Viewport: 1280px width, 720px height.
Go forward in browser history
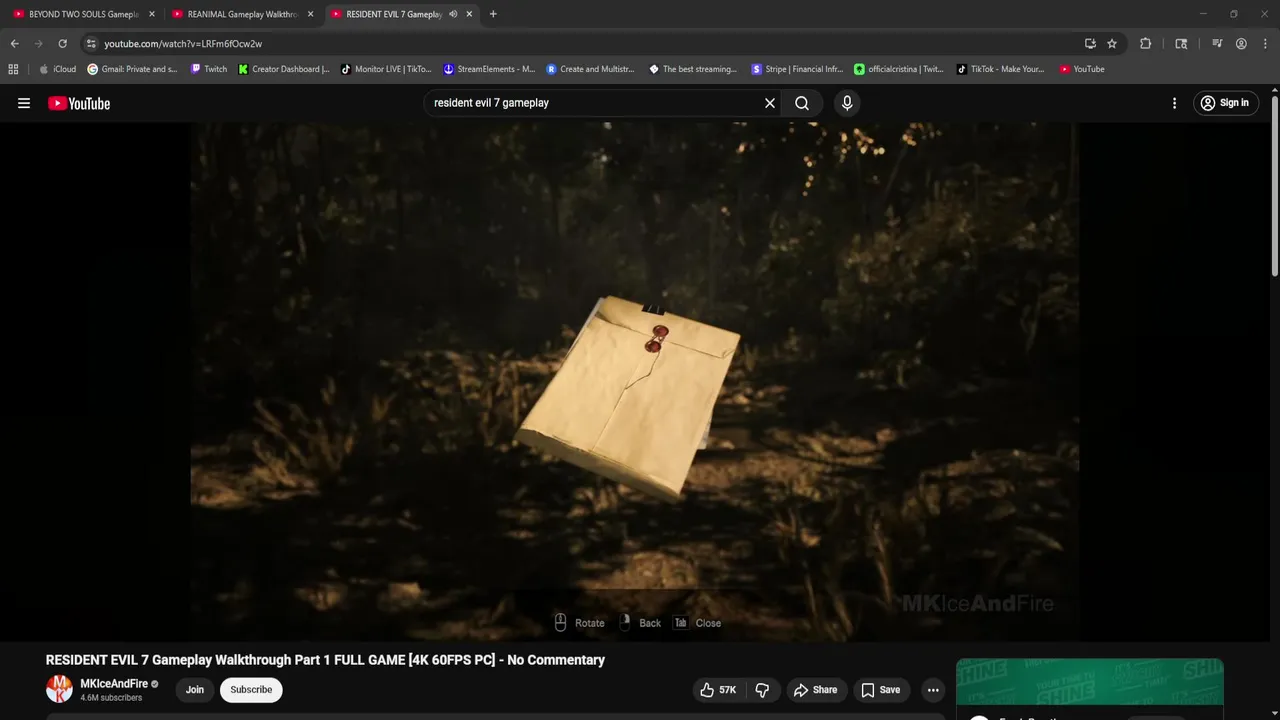[x=39, y=44]
